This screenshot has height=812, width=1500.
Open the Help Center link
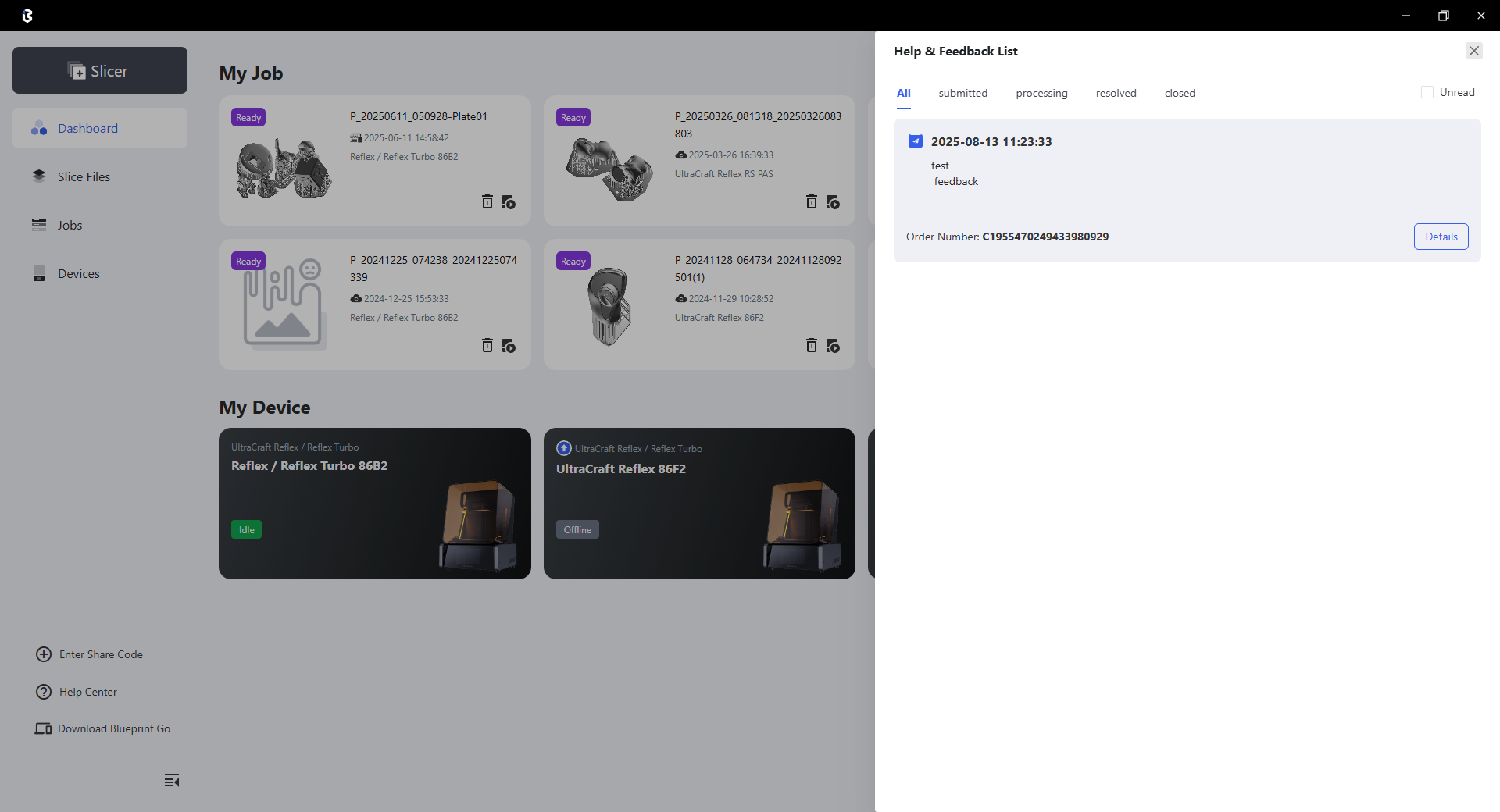(87, 692)
